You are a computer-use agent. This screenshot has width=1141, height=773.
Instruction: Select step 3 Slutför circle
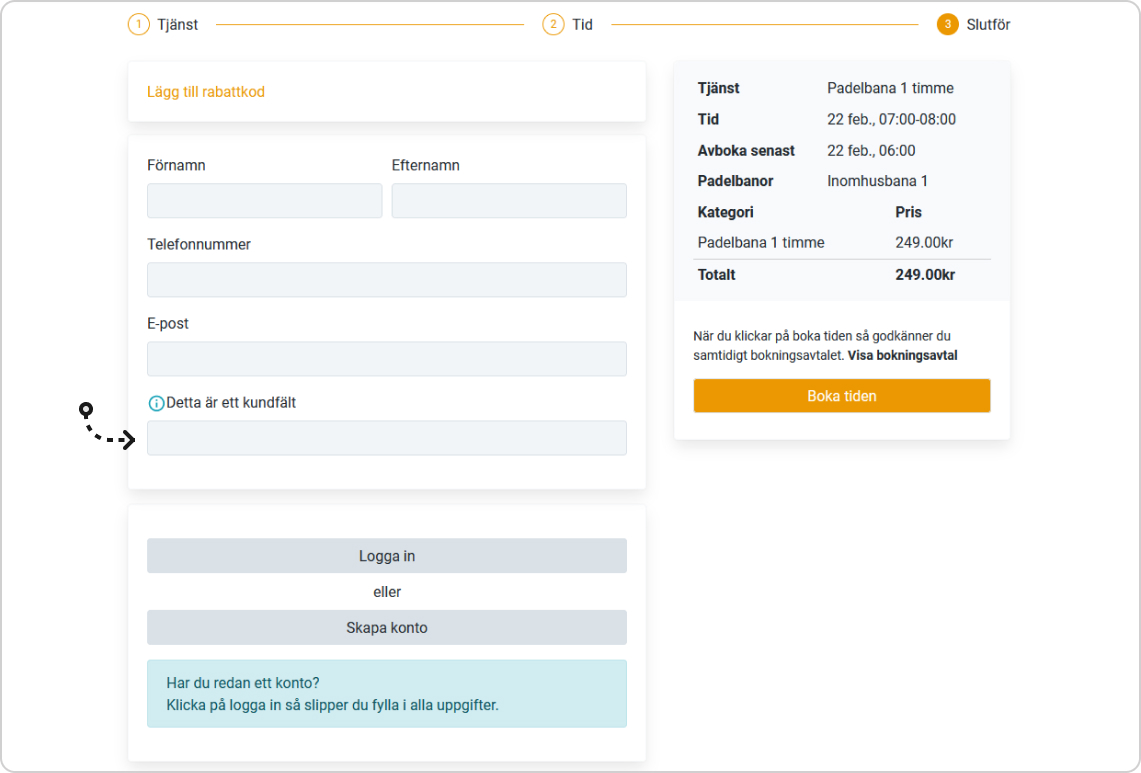pyautogui.click(x=947, y=25)
